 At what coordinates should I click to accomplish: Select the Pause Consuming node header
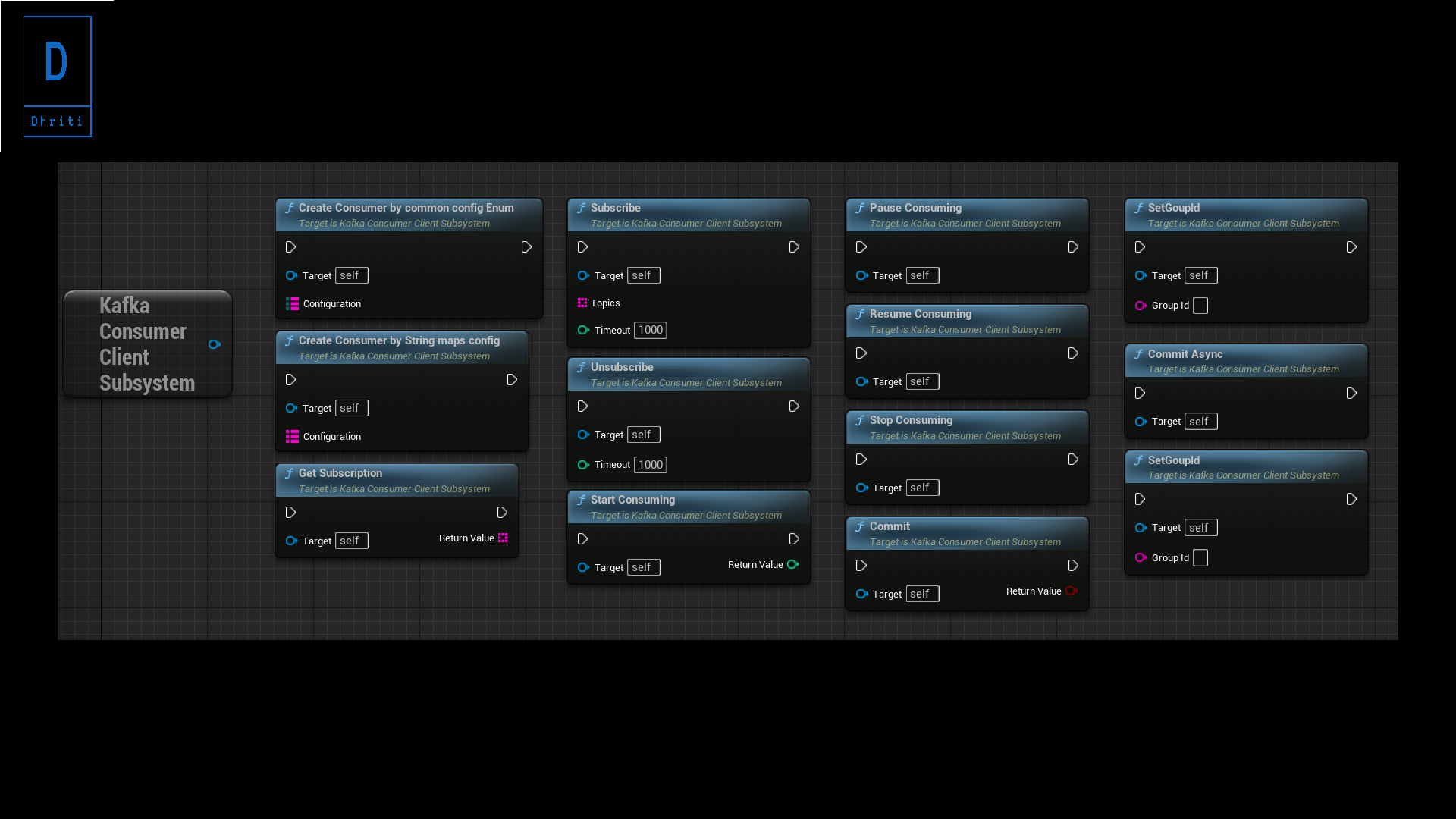(x=914, y=208)
